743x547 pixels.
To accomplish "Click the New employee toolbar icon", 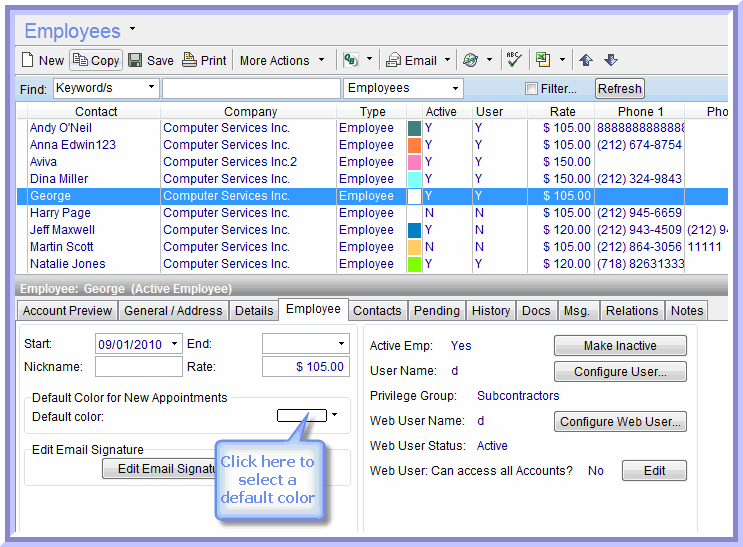I will (x=29, y=61).
